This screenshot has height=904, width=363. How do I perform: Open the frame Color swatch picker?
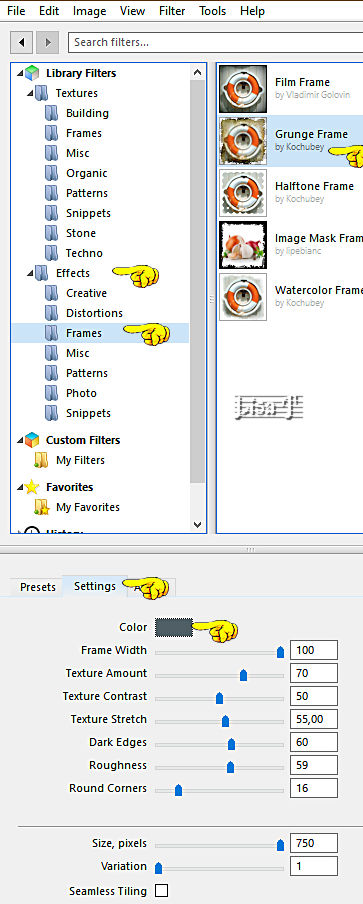tap(173, 627)
